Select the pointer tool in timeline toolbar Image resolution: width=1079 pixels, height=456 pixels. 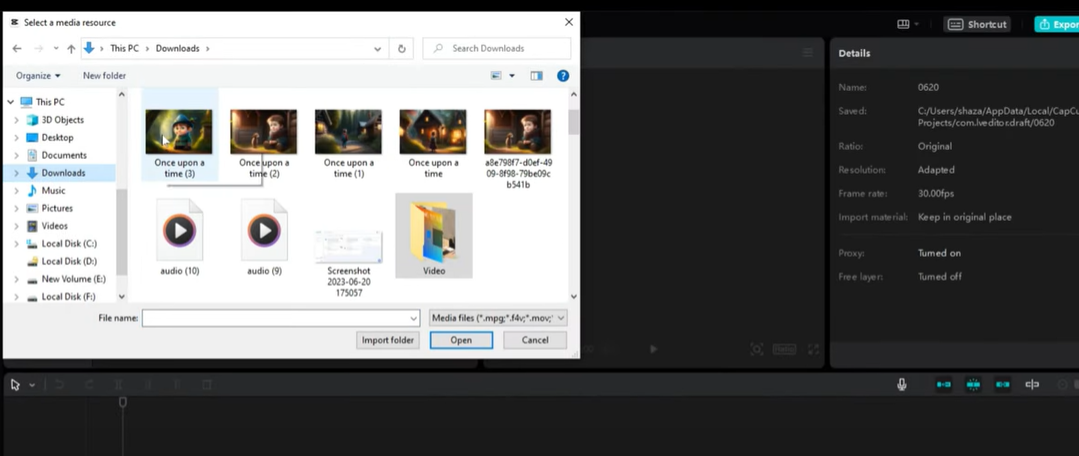coord(15,385)
